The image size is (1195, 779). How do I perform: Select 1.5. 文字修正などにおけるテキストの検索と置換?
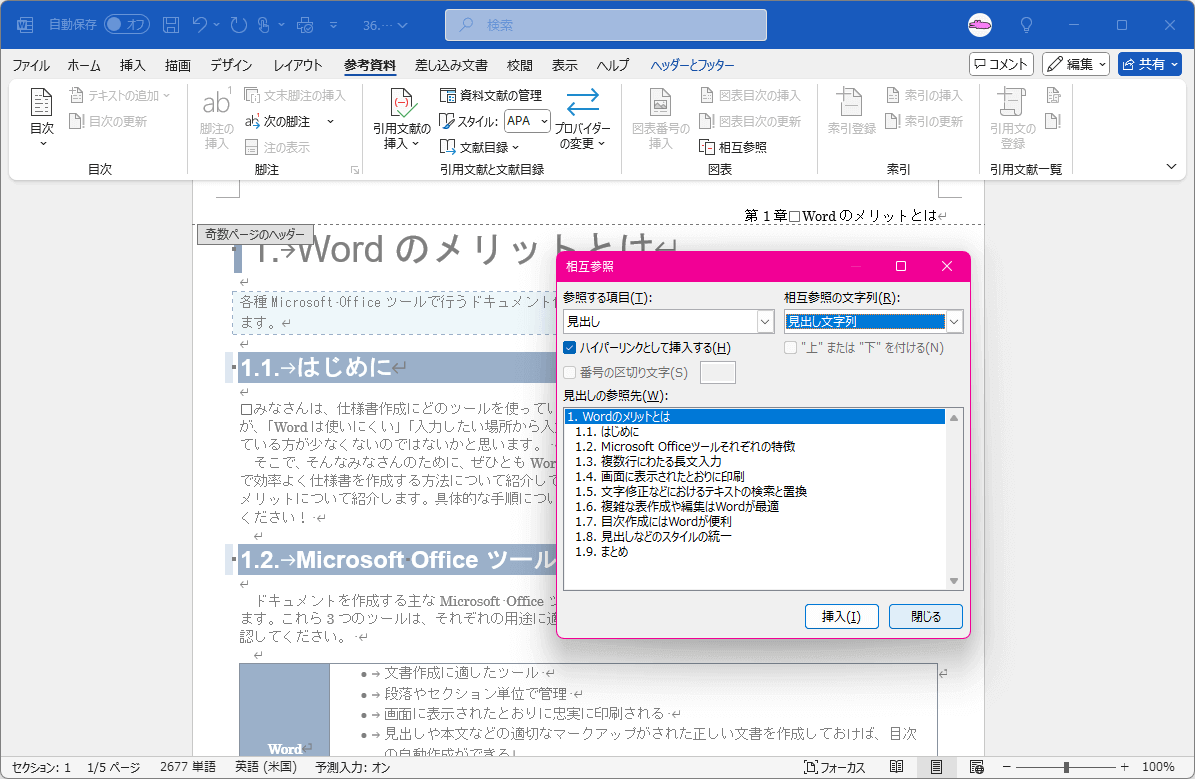[x=754, y=492]
